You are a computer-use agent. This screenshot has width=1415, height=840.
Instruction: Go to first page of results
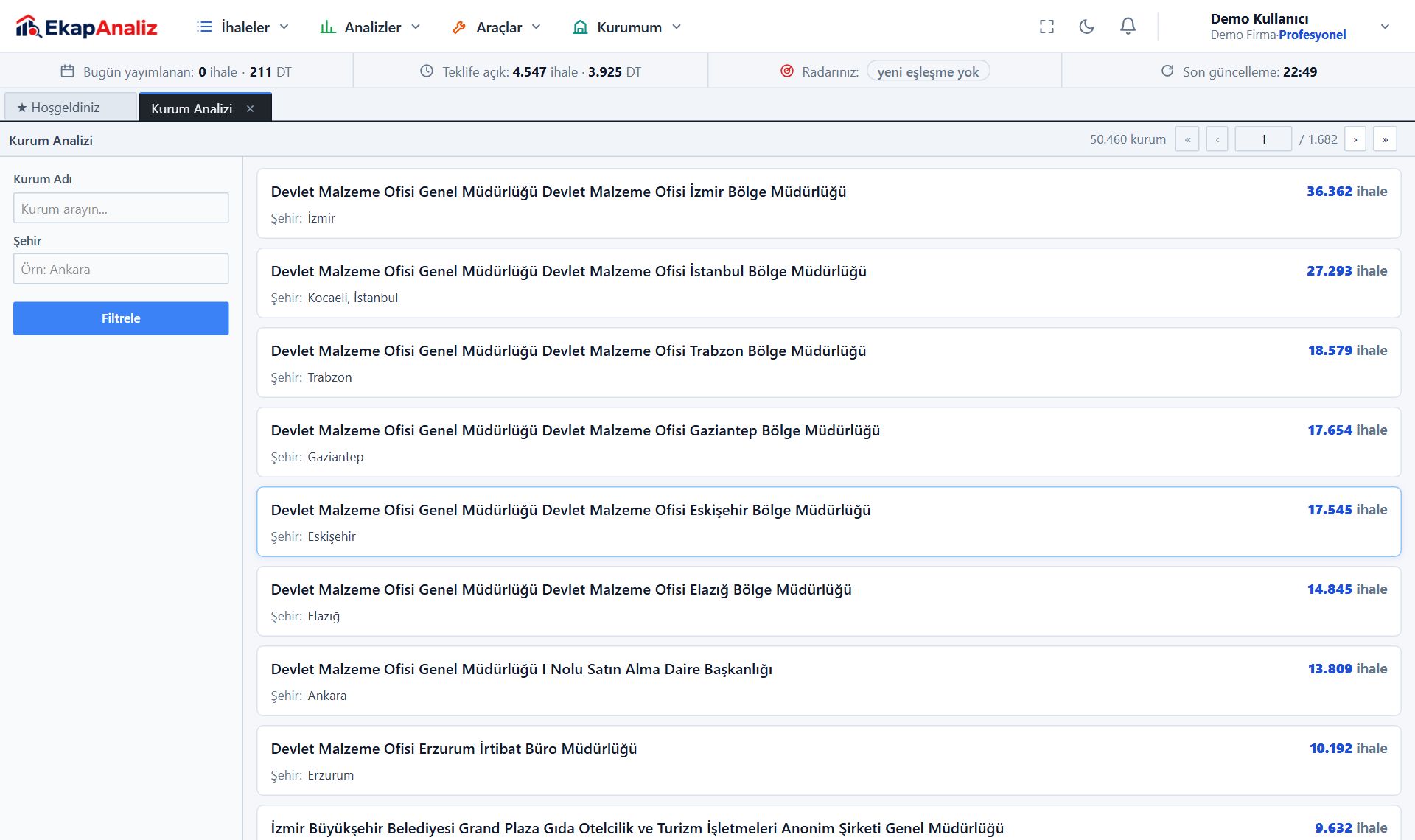coord(1187,139)
